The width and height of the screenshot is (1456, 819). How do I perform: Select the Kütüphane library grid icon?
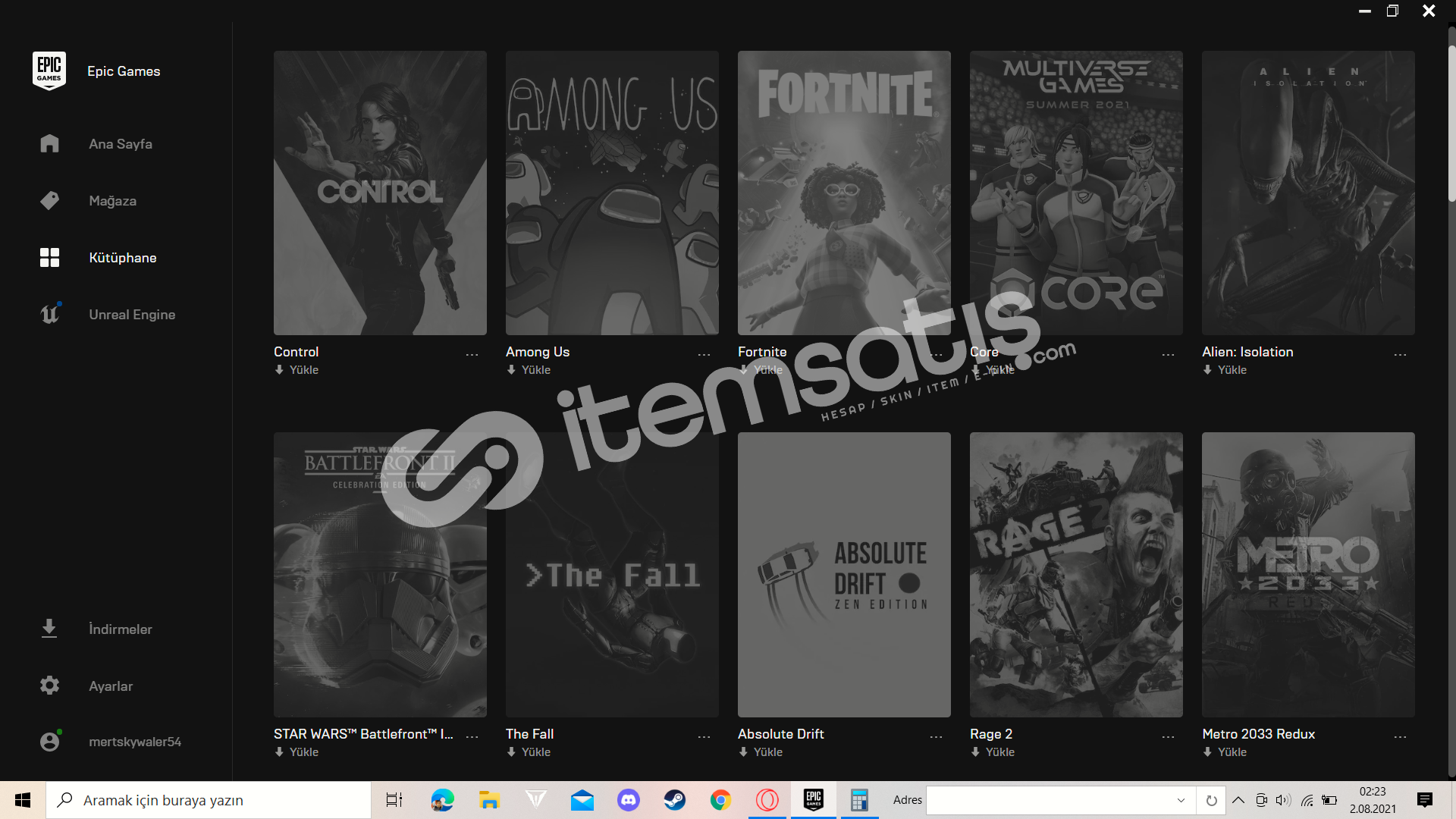click(49, 257)
